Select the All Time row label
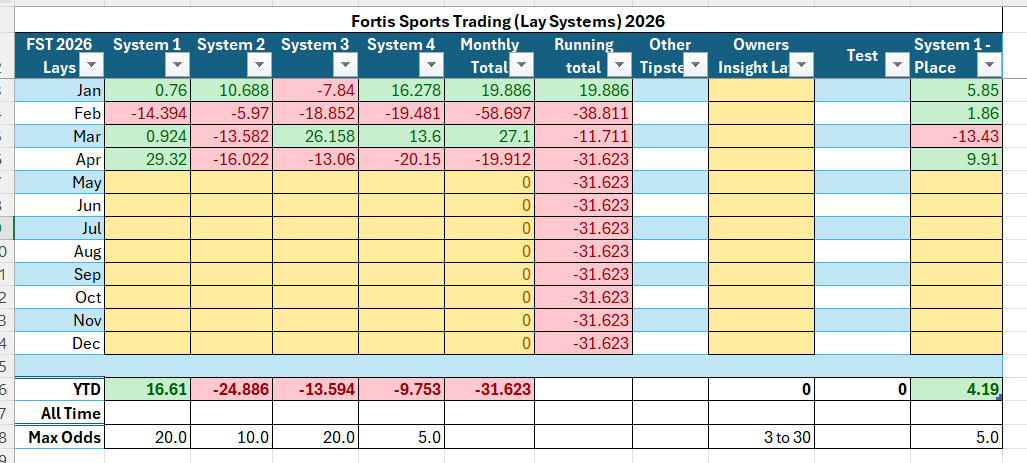This screenshot has width=1027, height=463. click(x=60, y=413)
